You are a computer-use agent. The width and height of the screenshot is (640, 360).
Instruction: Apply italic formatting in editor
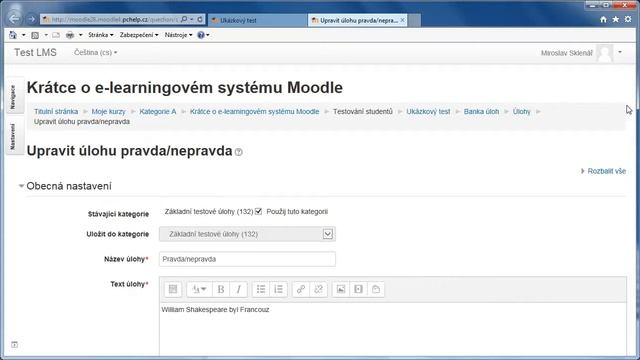pyautogui.click(x=238, y=289)
